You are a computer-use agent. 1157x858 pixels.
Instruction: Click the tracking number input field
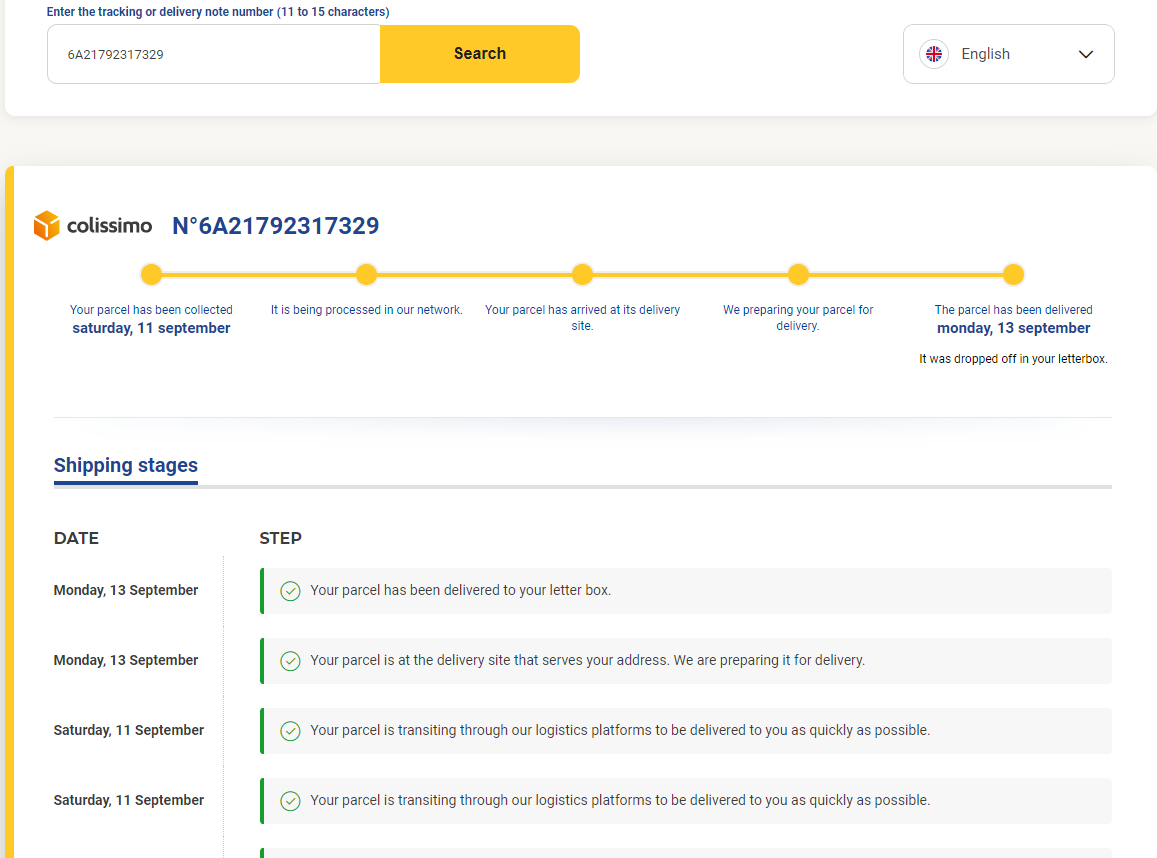(x=213, y=54)
